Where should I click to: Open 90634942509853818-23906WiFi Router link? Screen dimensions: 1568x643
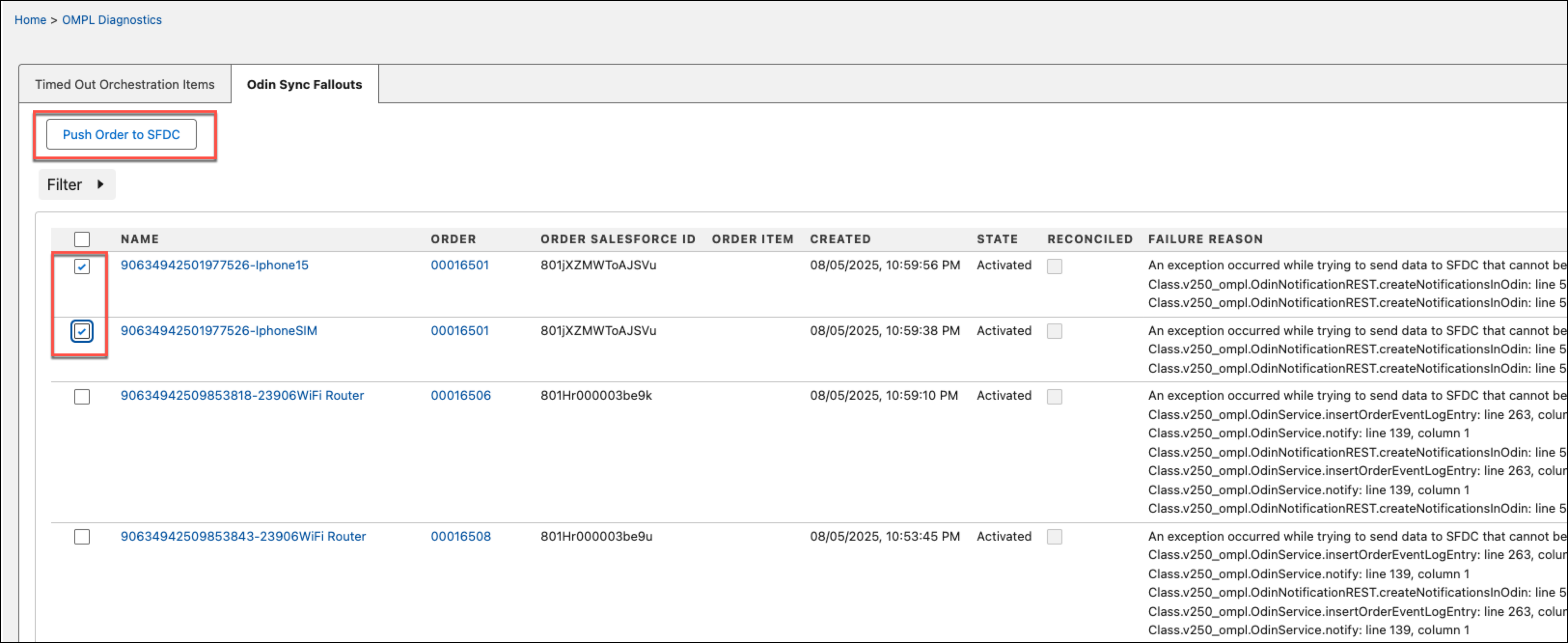(242, 396)
